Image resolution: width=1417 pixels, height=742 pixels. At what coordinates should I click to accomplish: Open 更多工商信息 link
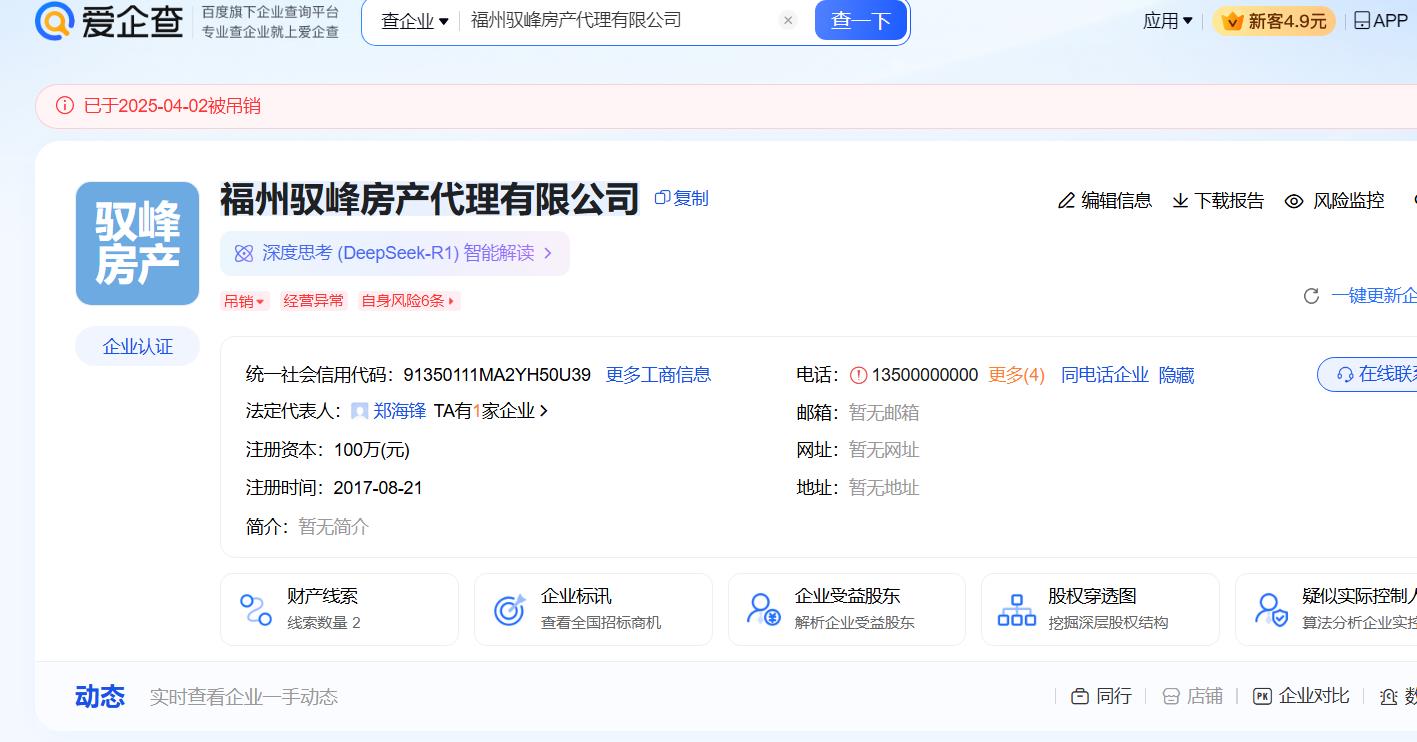pos(658,375)
